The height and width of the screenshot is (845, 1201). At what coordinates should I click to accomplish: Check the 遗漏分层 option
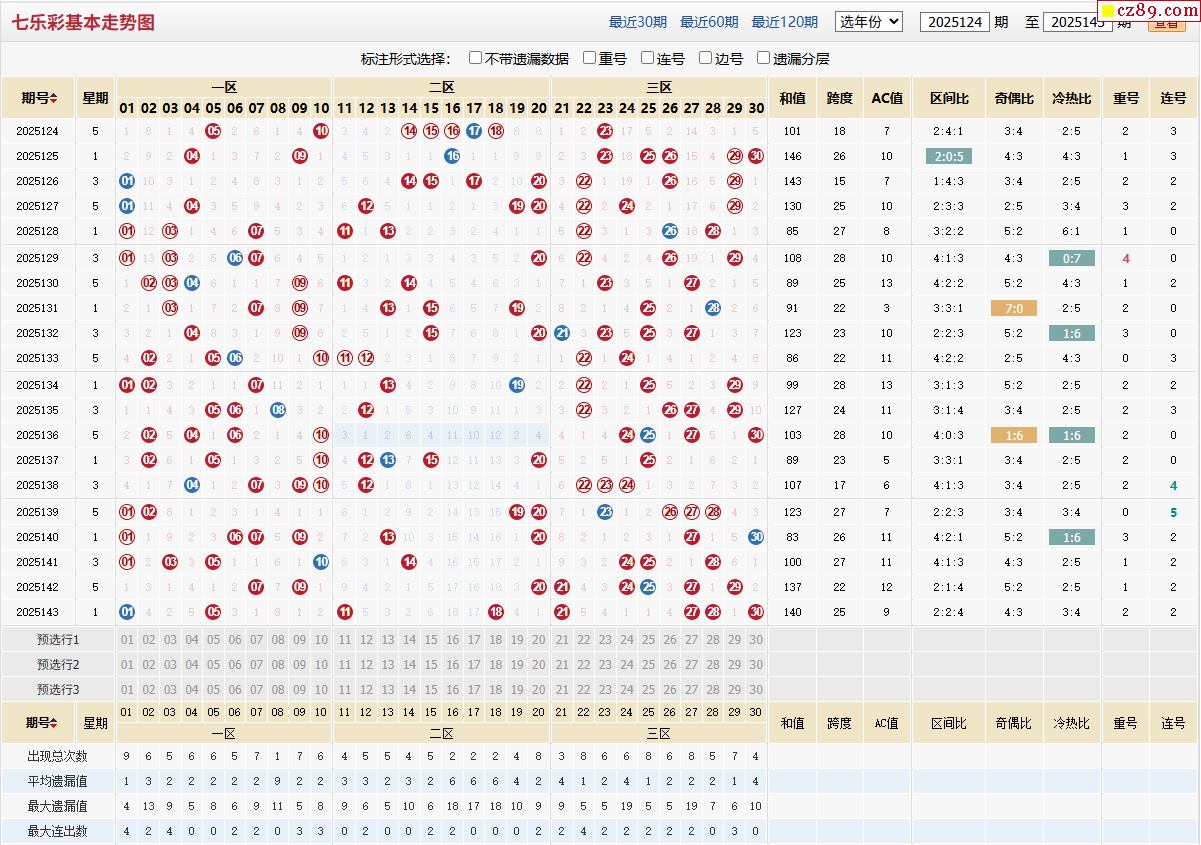764,58
